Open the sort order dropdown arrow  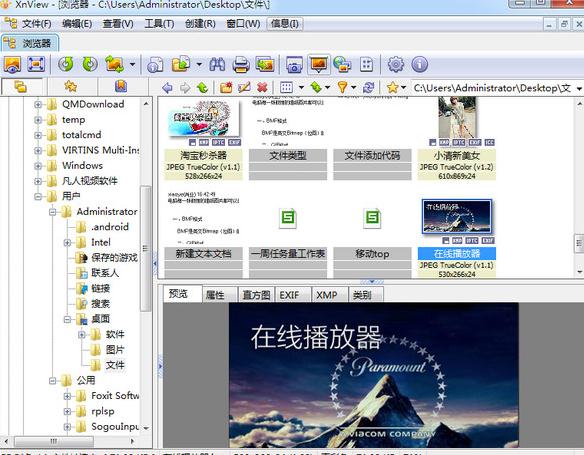tap(327, 88)
